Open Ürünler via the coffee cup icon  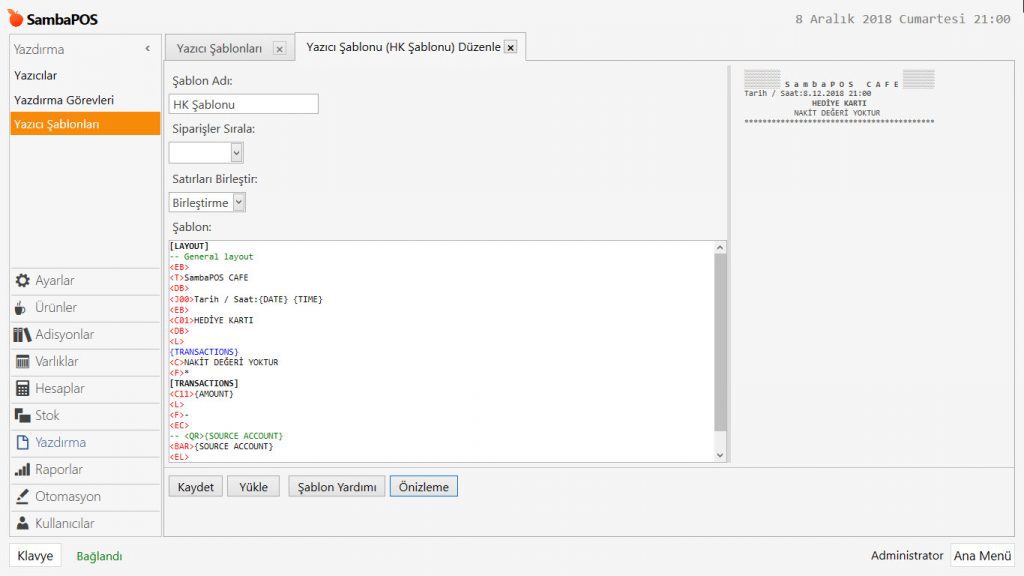[x=22, y=308]
